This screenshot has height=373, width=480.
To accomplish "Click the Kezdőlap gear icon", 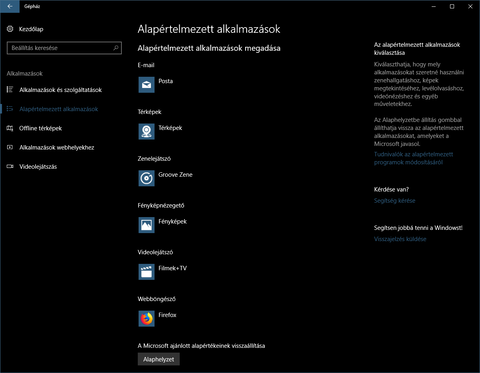I will pyautogui.click(x=10, y=29).
